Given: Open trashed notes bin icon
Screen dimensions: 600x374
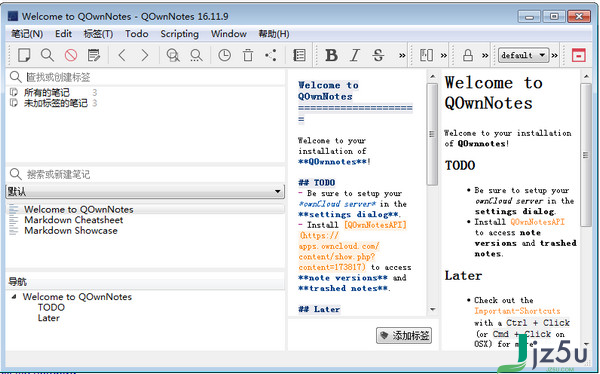Looking at the screenshot, I should point(248,56).
